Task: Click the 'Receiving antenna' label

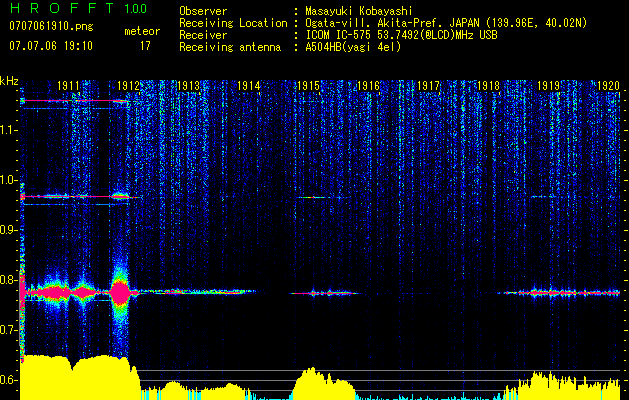Action: point(230,47)
